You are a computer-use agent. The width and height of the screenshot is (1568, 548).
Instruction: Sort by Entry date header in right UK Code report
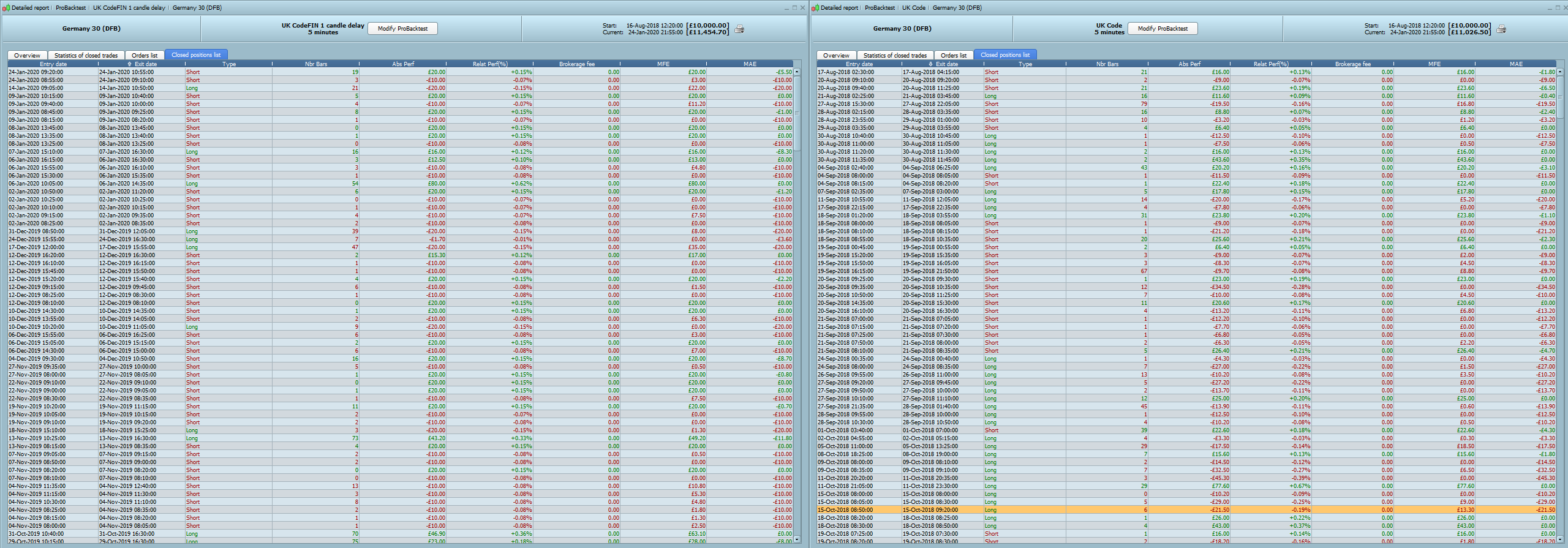click(x=859, y=64)
